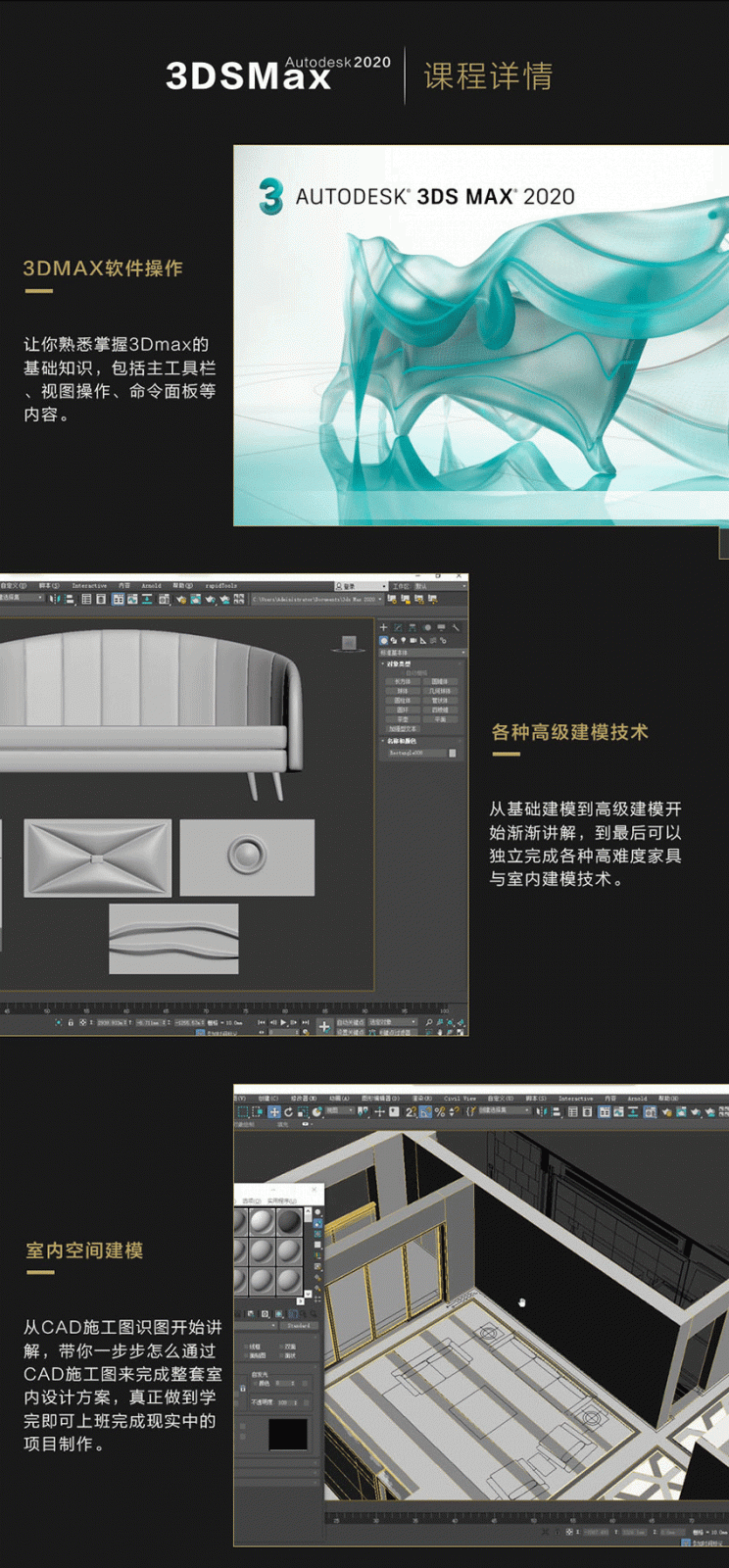This screenshot has height=1568, width=729.
Task: Click the 圆柱体 button
Action: [x=403, y=701]
